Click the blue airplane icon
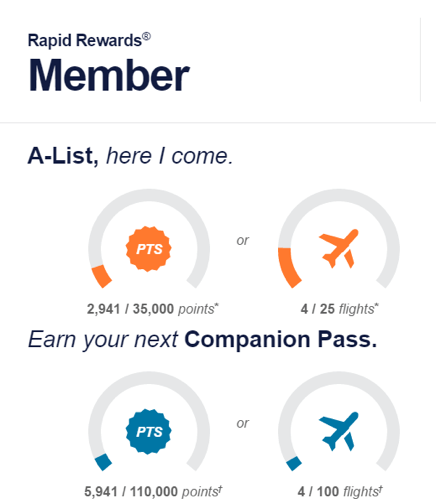Viewport: 436px width, 504px height. (339, 431)
